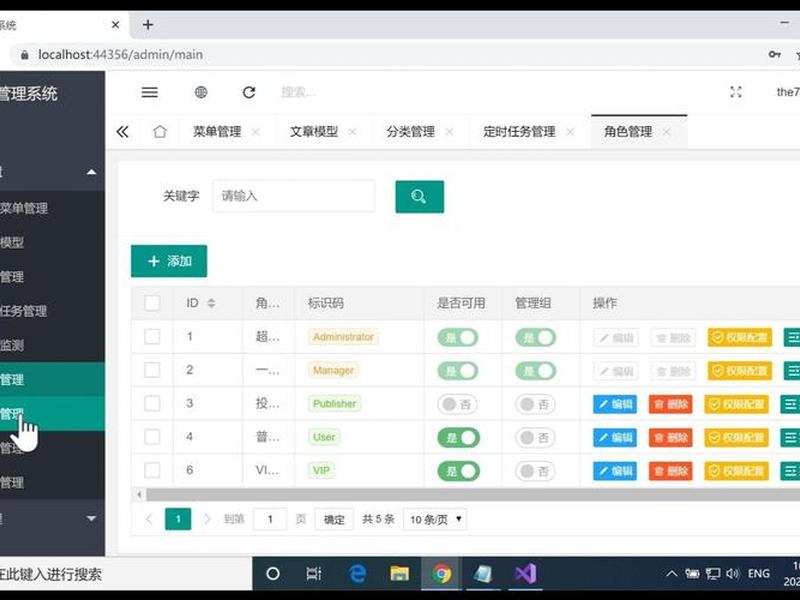Open the globe website icon
The image size is (800, 600).
coord(201,92)
